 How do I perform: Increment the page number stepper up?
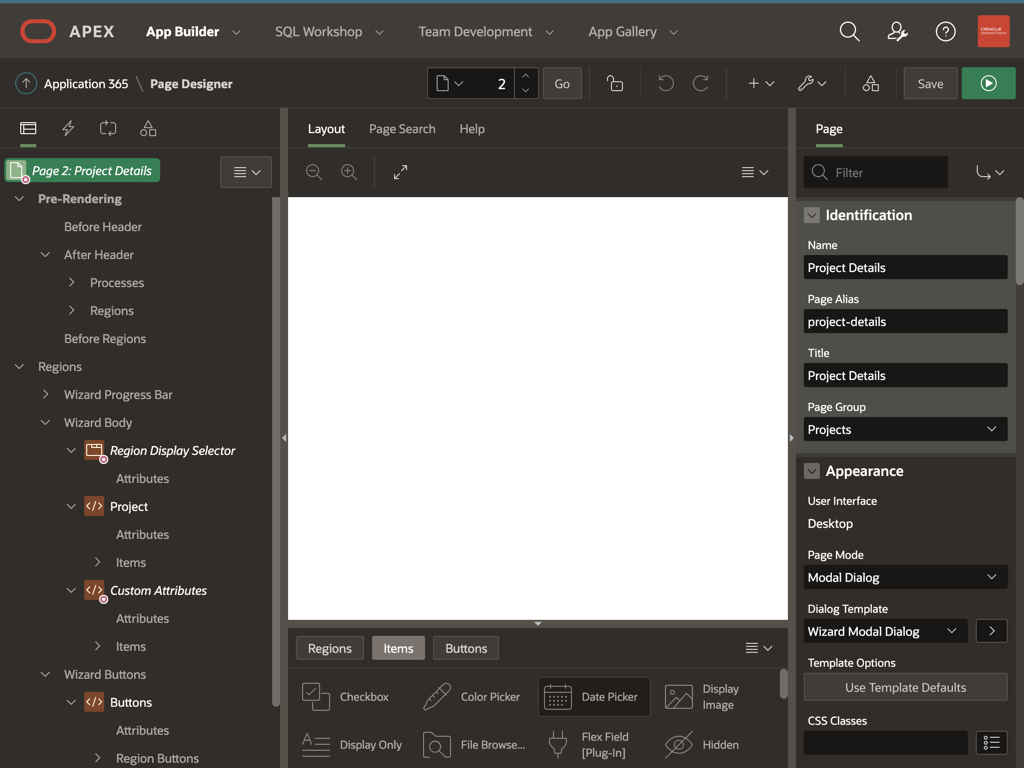click(x=525, y=76)
